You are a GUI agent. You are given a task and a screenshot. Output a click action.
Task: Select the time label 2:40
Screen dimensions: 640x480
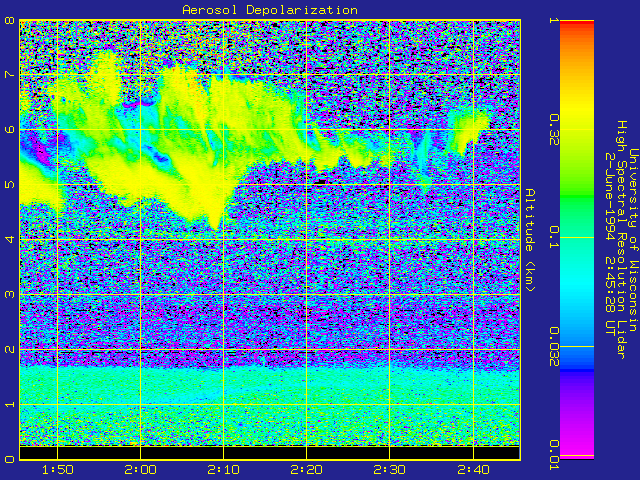pos(473,470)
